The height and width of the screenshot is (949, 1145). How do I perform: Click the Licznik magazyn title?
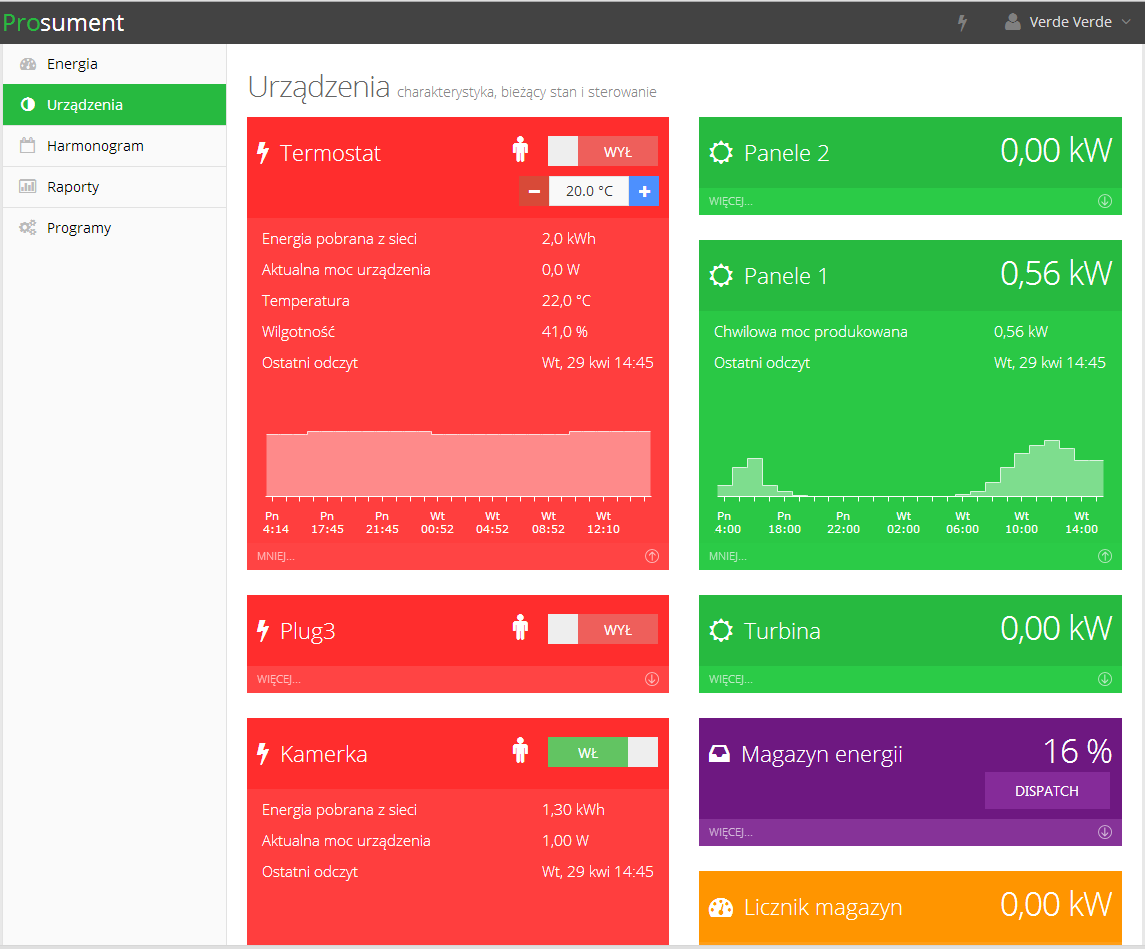click(x=823, y=907)
